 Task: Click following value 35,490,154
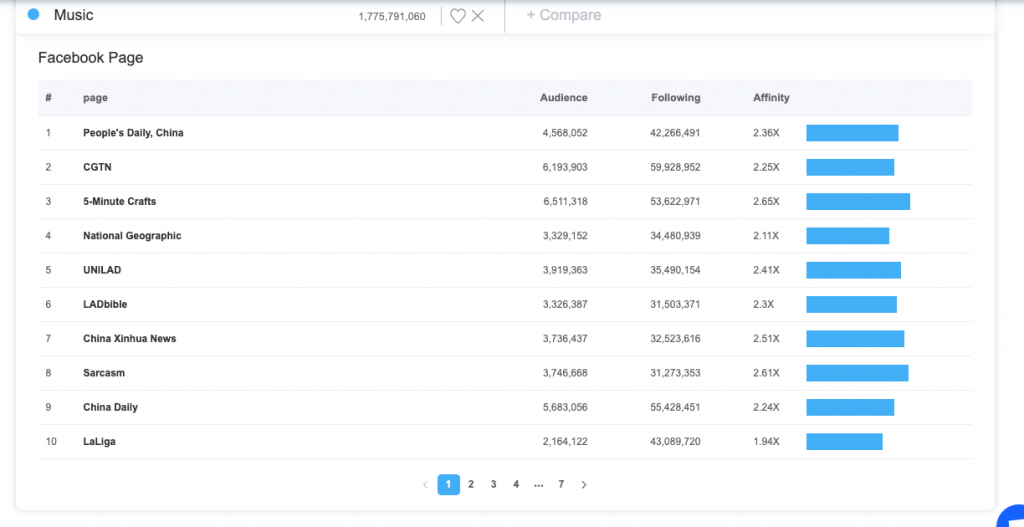(x=675, y=270)
